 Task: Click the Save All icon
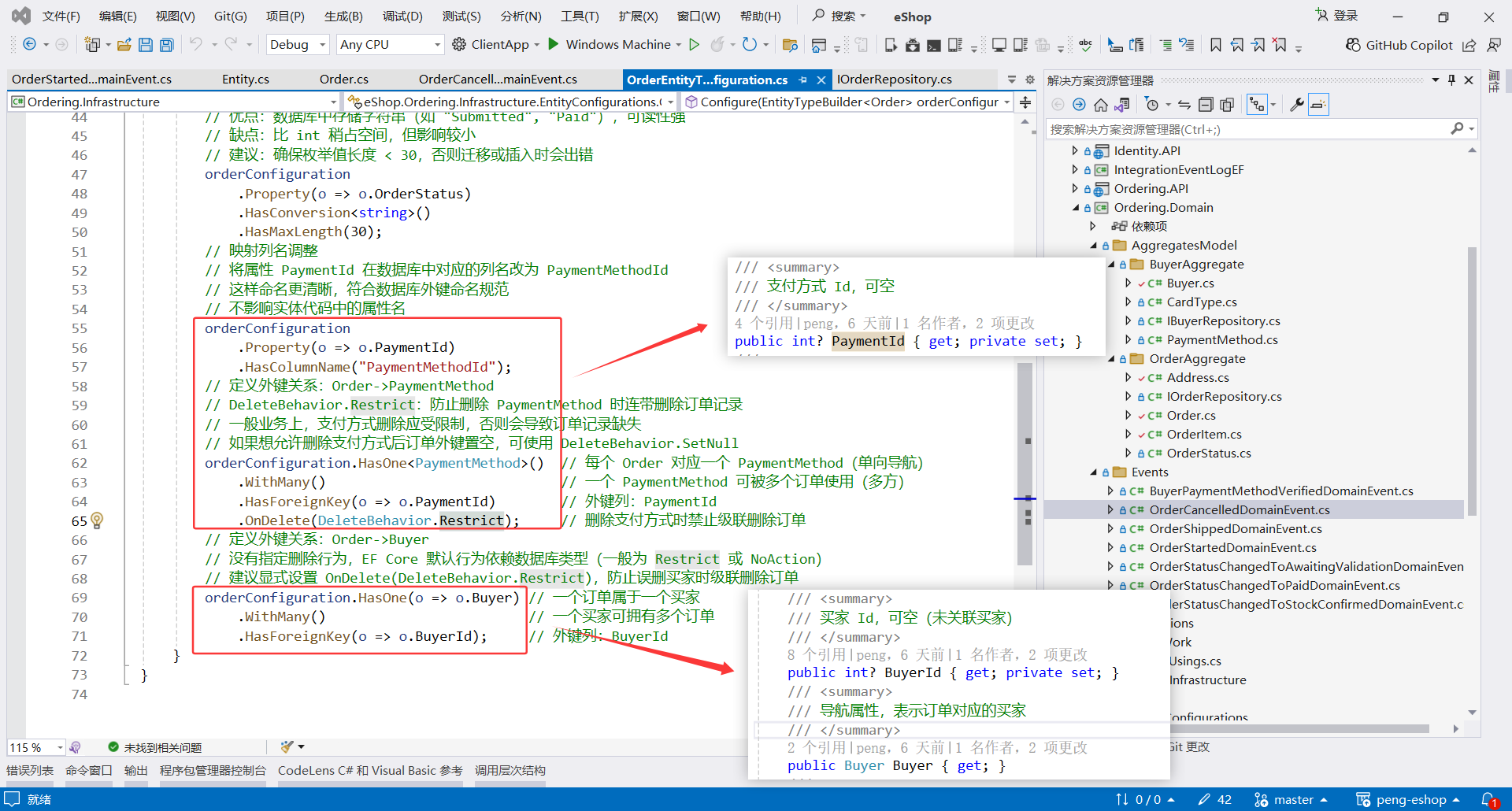click(166, 45)
